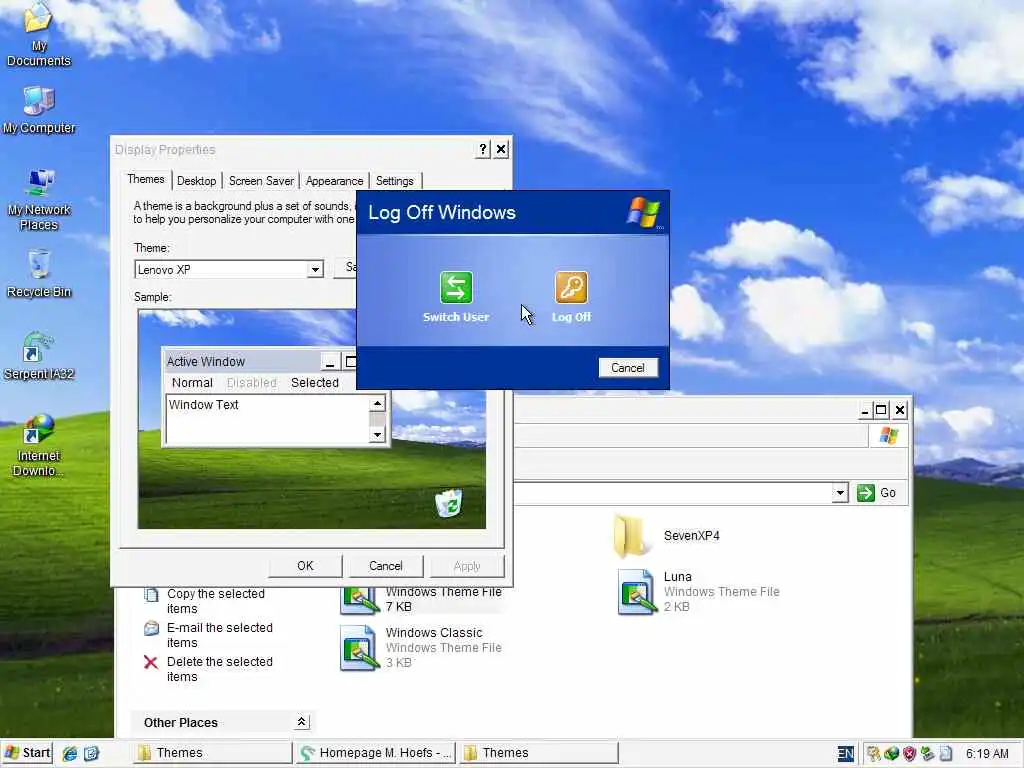The width and height of the screenshot is (1024, 768).
Task: Switch to the Desktop tab
Action: point(197,181)
